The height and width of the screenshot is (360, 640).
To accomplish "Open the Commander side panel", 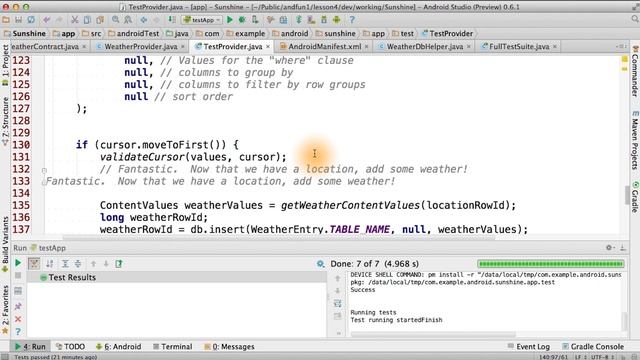I will point(635,71).
